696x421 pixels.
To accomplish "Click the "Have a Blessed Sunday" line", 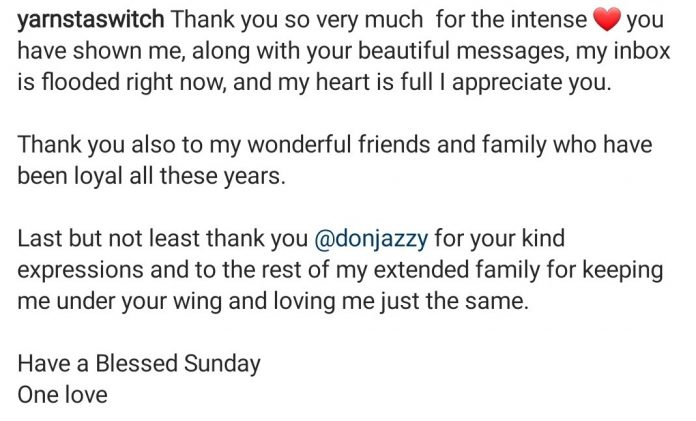I will pos(139,363).
